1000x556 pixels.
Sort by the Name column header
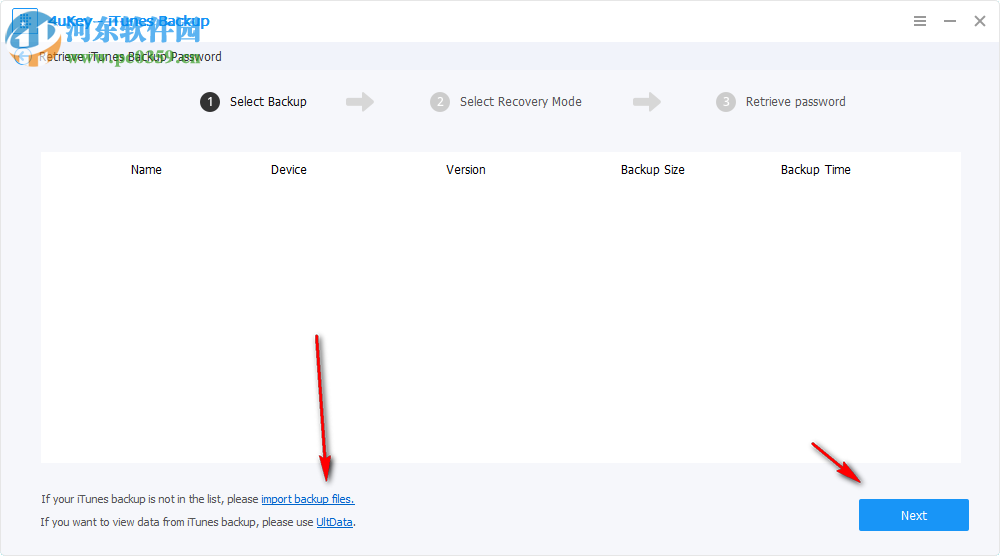pyautogui.click(x=146, y=170)
